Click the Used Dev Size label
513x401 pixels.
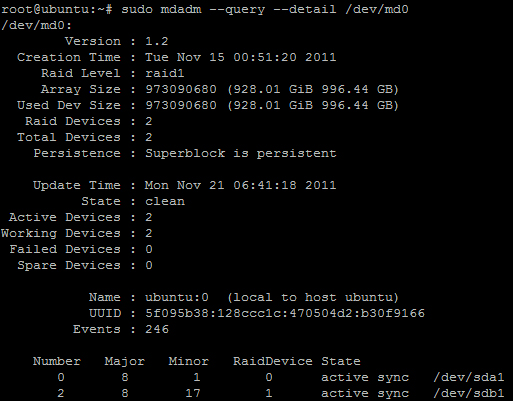tap(69, 105)
